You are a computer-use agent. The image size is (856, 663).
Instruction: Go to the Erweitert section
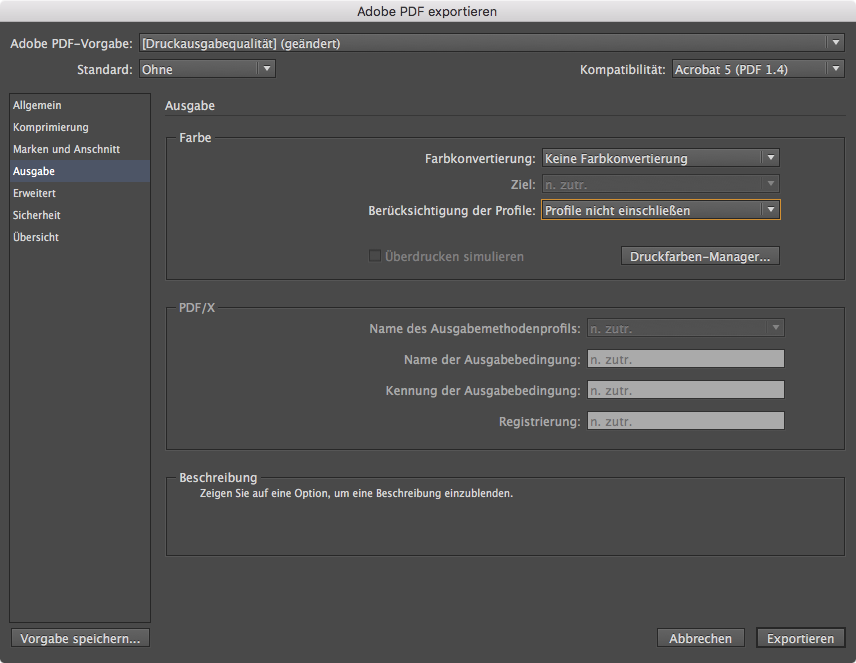coord(80,193)
